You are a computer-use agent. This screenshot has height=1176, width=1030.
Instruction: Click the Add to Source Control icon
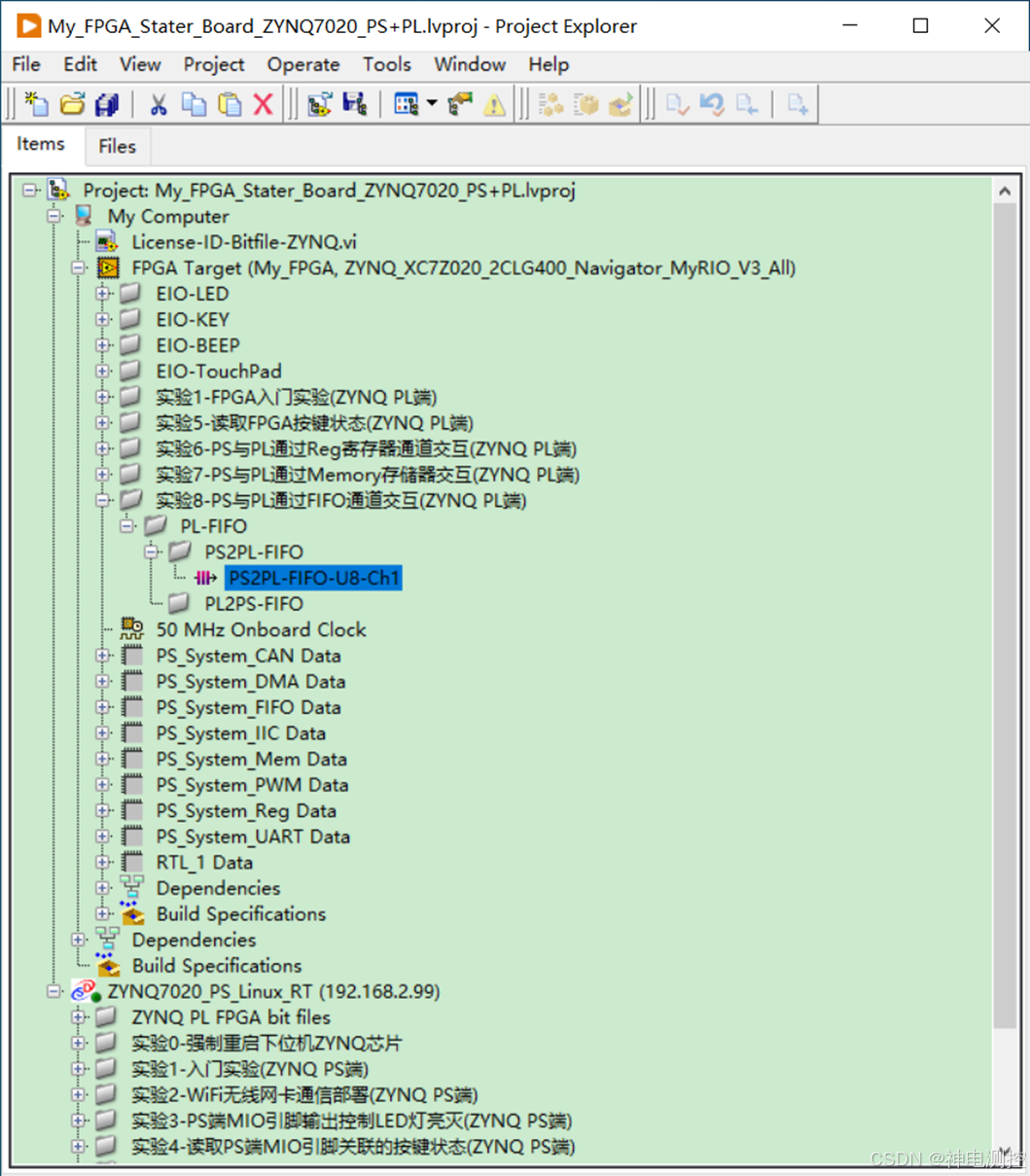tap(798, 104)
